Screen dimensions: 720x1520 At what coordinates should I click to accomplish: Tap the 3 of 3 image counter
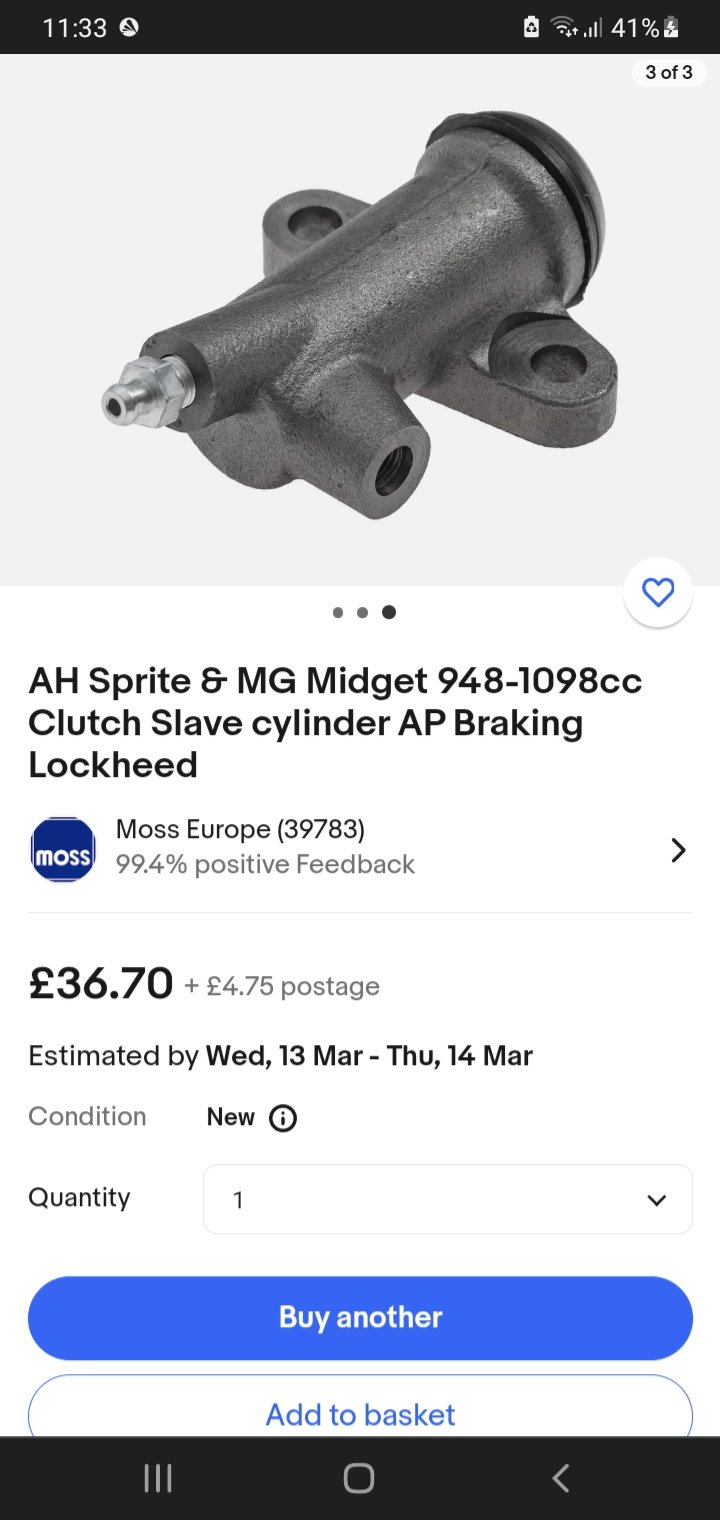[669, 72]
